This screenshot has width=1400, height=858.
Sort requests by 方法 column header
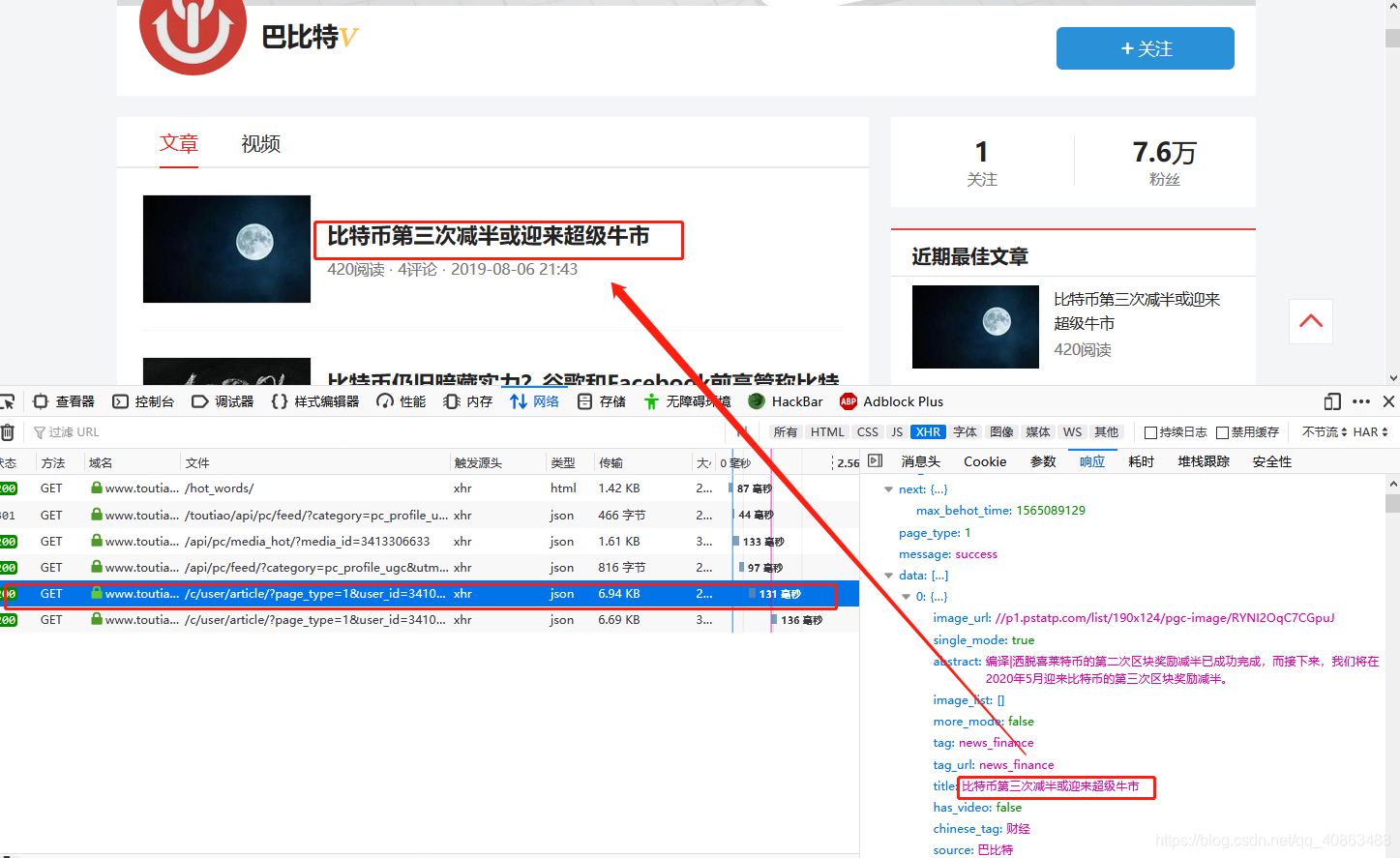coord(60,462)
